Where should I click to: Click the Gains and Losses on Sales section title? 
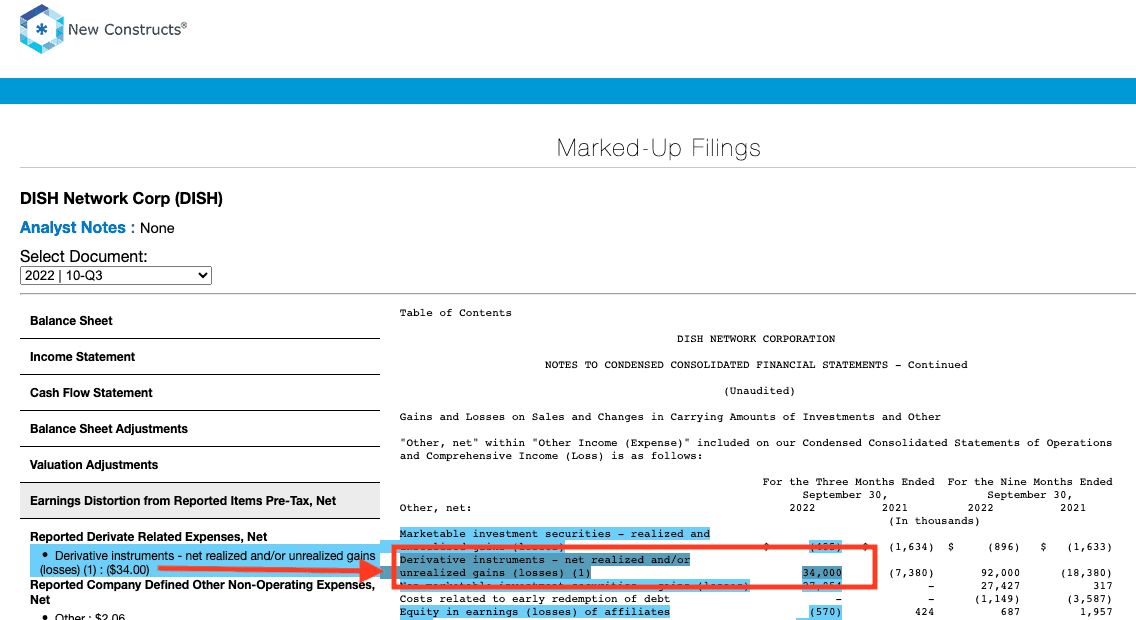coord(670,417)
